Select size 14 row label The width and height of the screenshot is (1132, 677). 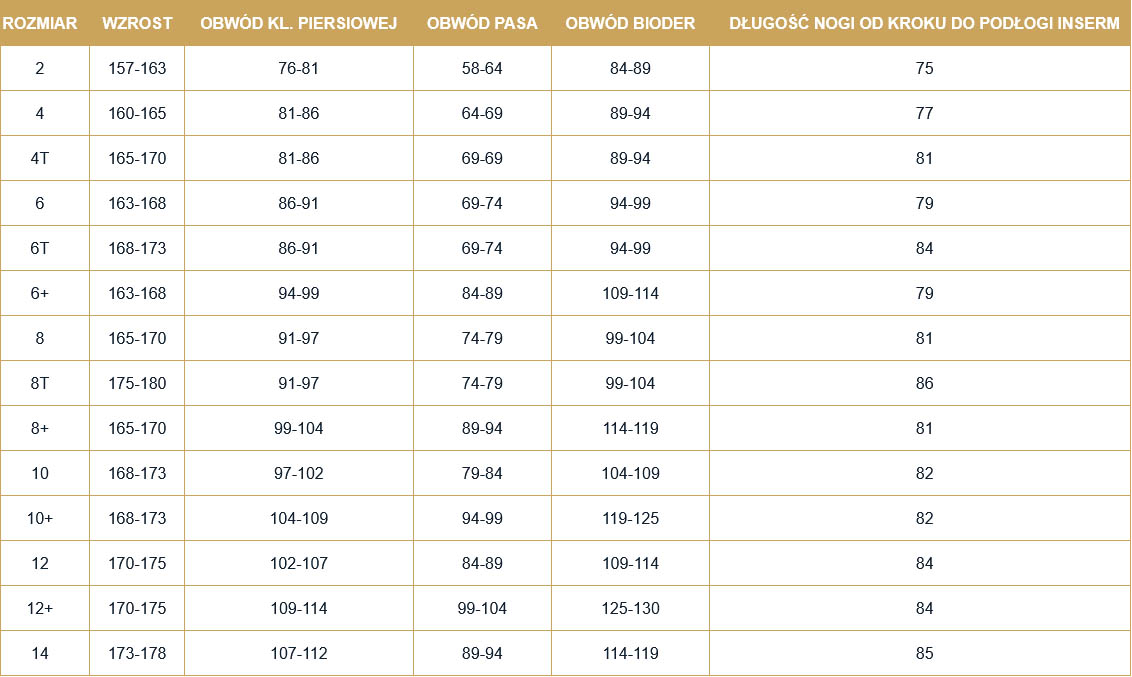(x=40, y=653)
